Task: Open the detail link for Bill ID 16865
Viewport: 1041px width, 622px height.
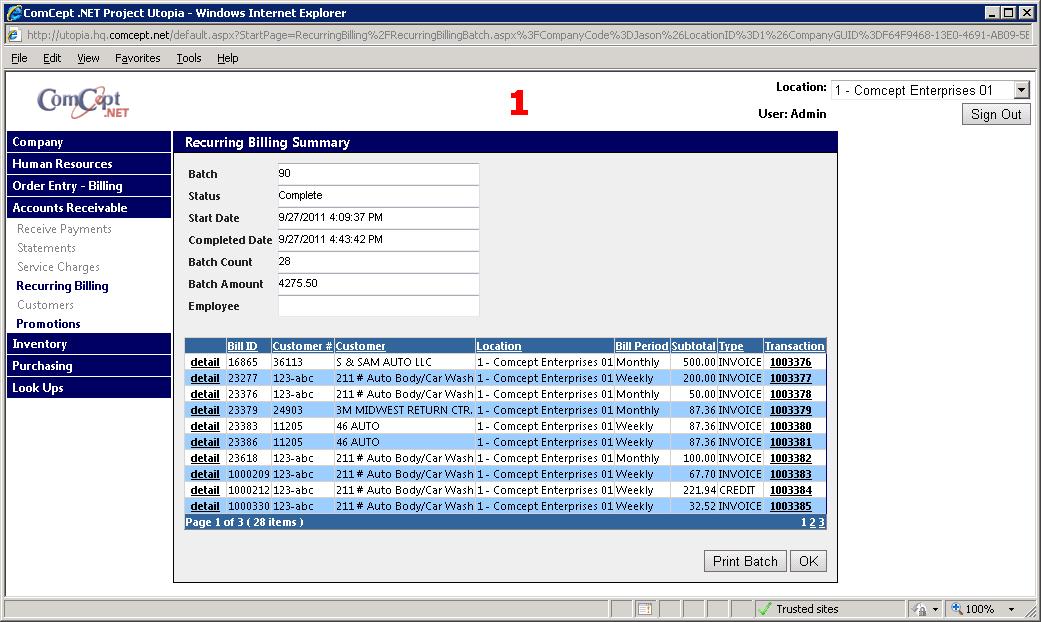Action: pos(205,362)
